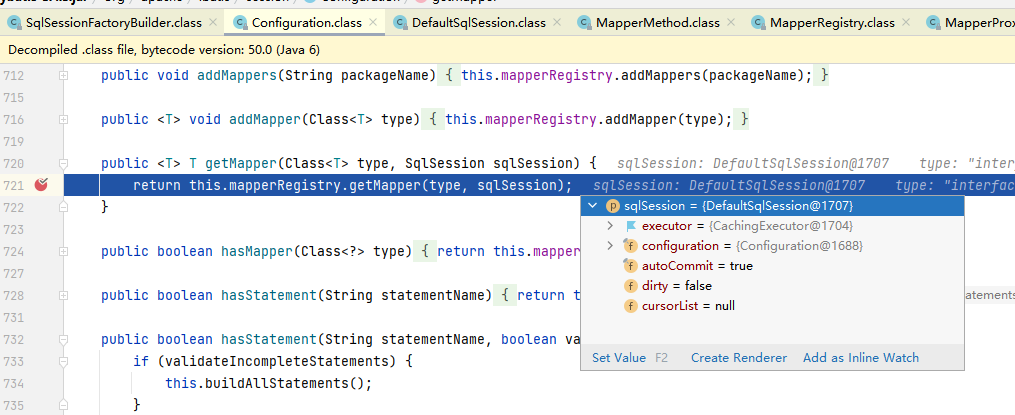Close MapperRegistry.class tab
Image resolution: width=1015 pixels, height=415 pixels.
click(x=906, y=23)
